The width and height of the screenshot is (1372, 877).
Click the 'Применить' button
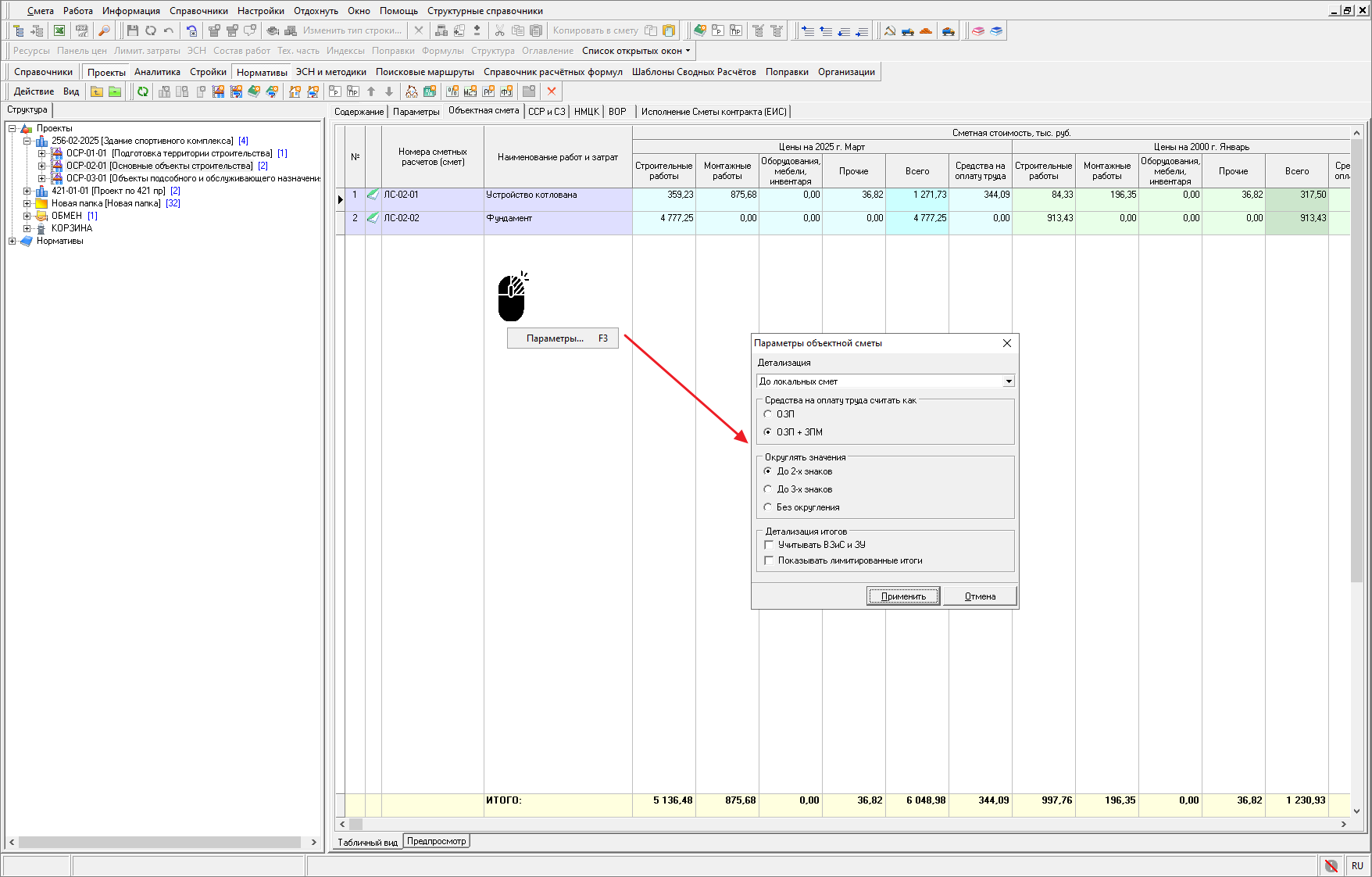[x=903, y=596]
